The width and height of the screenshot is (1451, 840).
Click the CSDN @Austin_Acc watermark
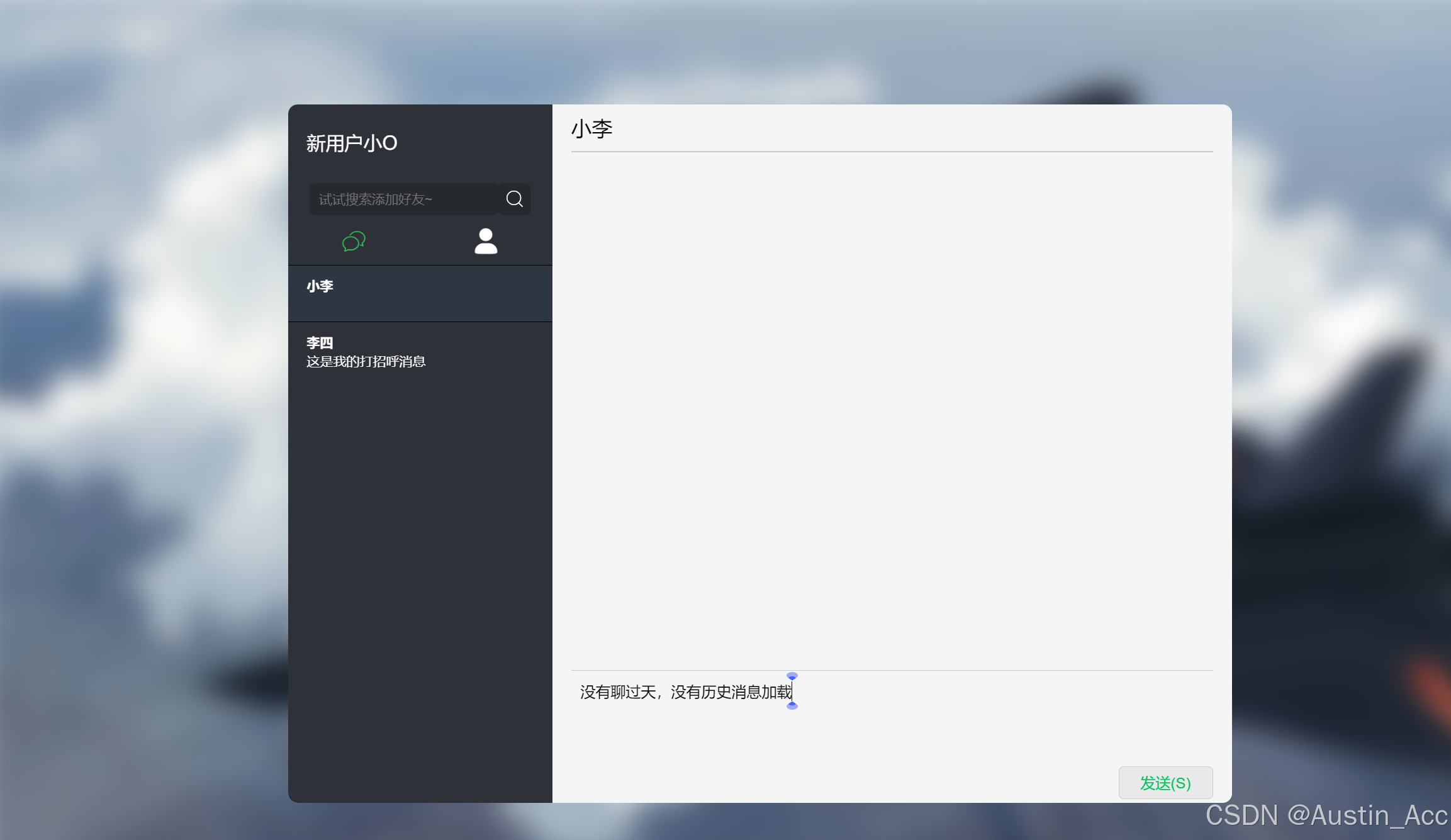1326,815
